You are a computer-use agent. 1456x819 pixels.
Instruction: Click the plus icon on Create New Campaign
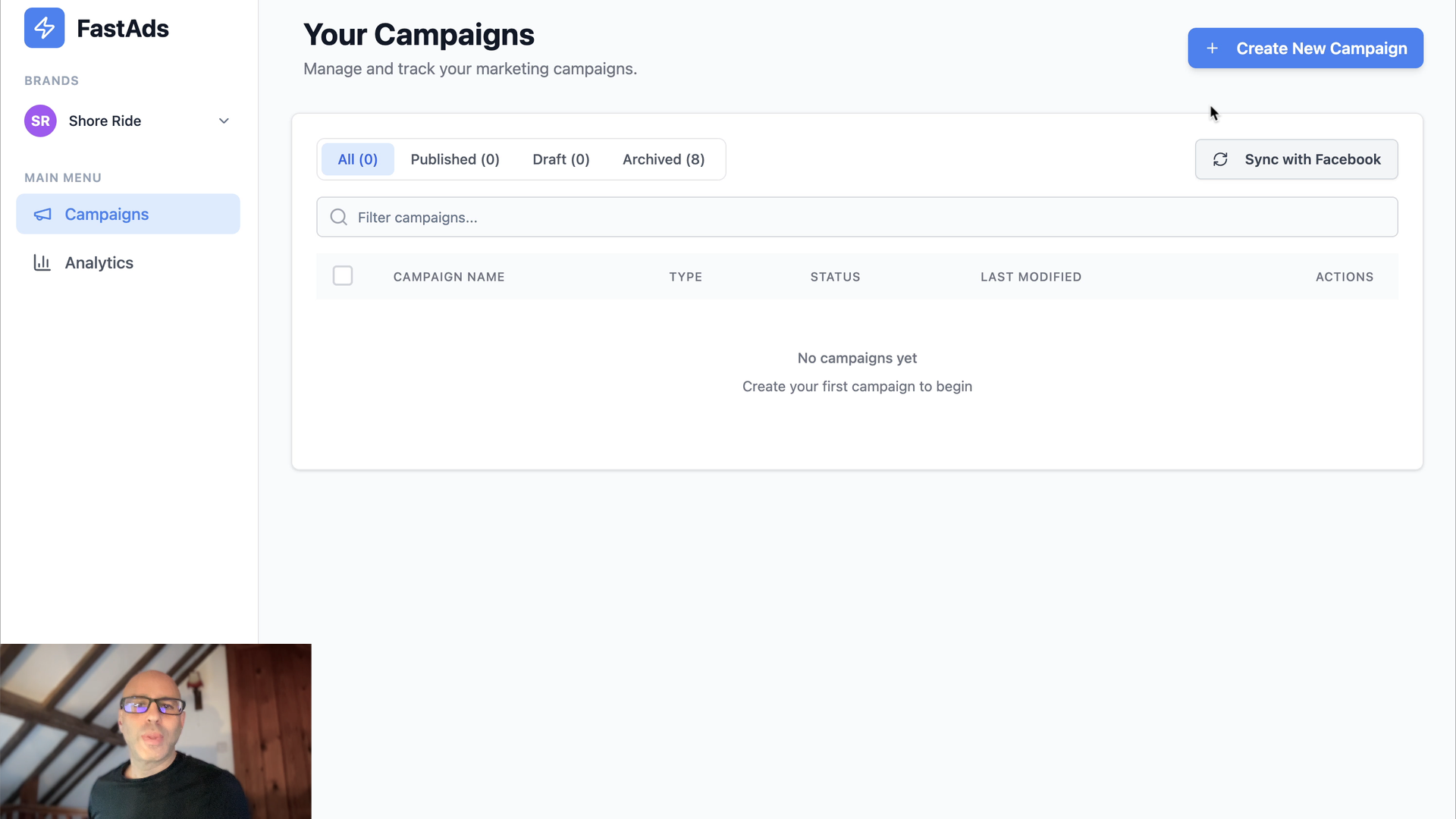(1212, 48)
